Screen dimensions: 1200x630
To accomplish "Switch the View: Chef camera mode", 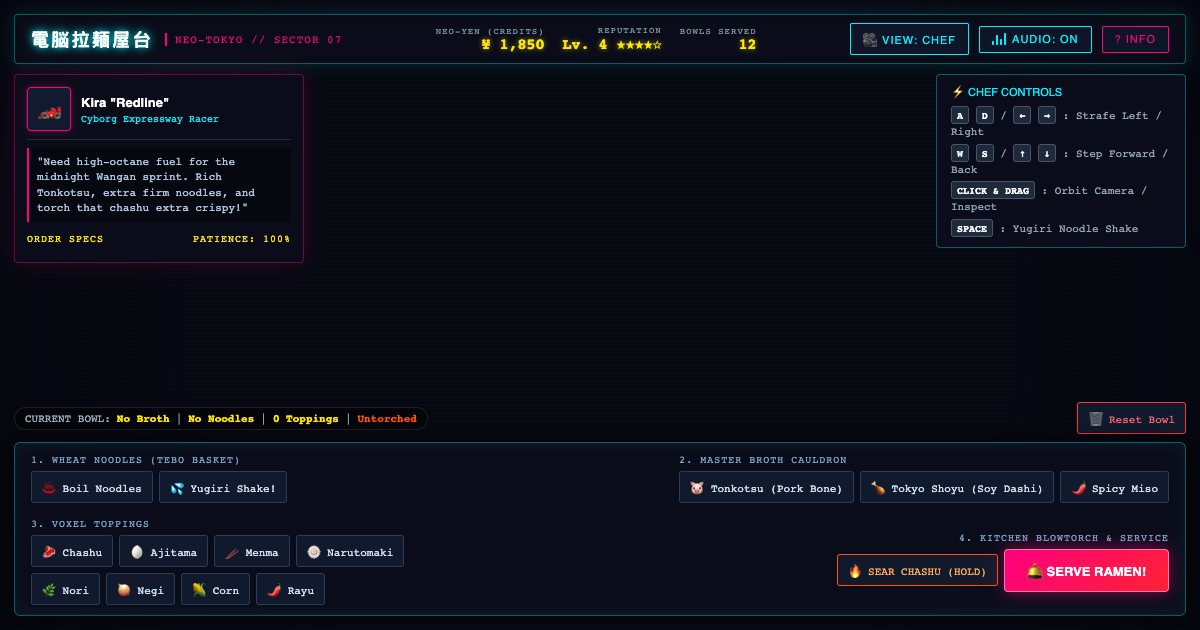I will [x=909, y=40].
